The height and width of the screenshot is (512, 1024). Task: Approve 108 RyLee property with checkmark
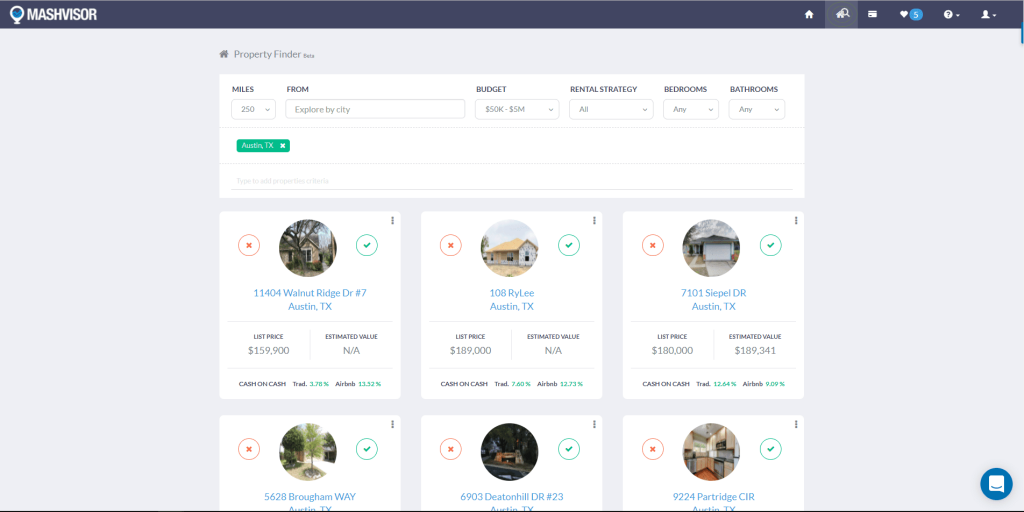click(569, 245)
